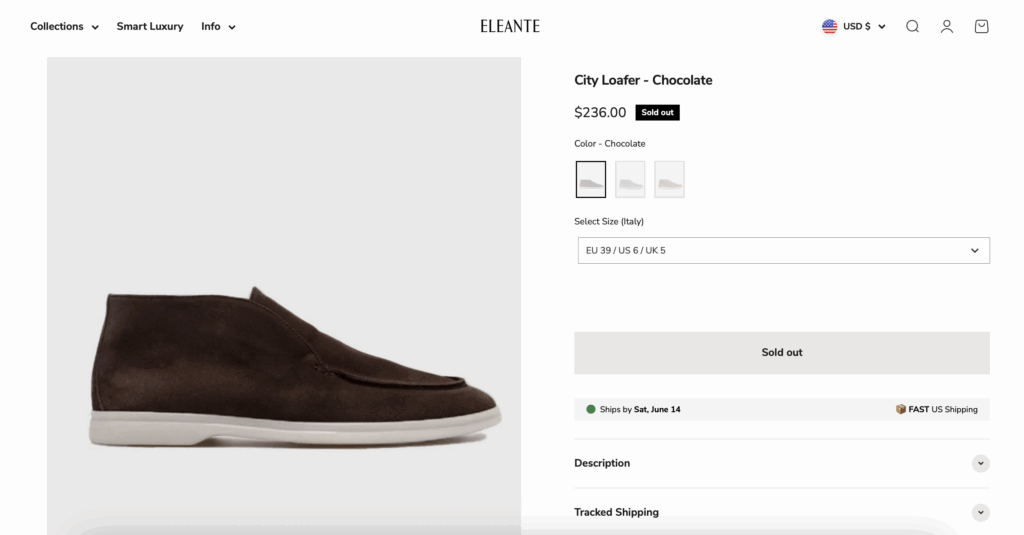The height and width of the screenshot is (535, 1024).
Task: Open the Info menu
Action: tap(218, 27)
